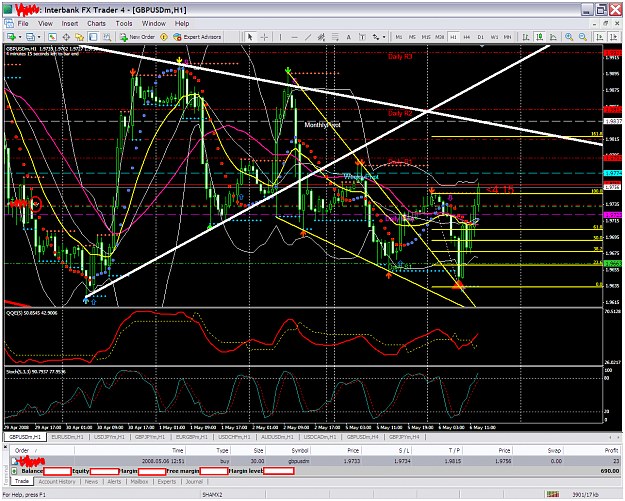This screenshot has height=501, width=625.
Task: Open the Insert menu
Action: 70,24
